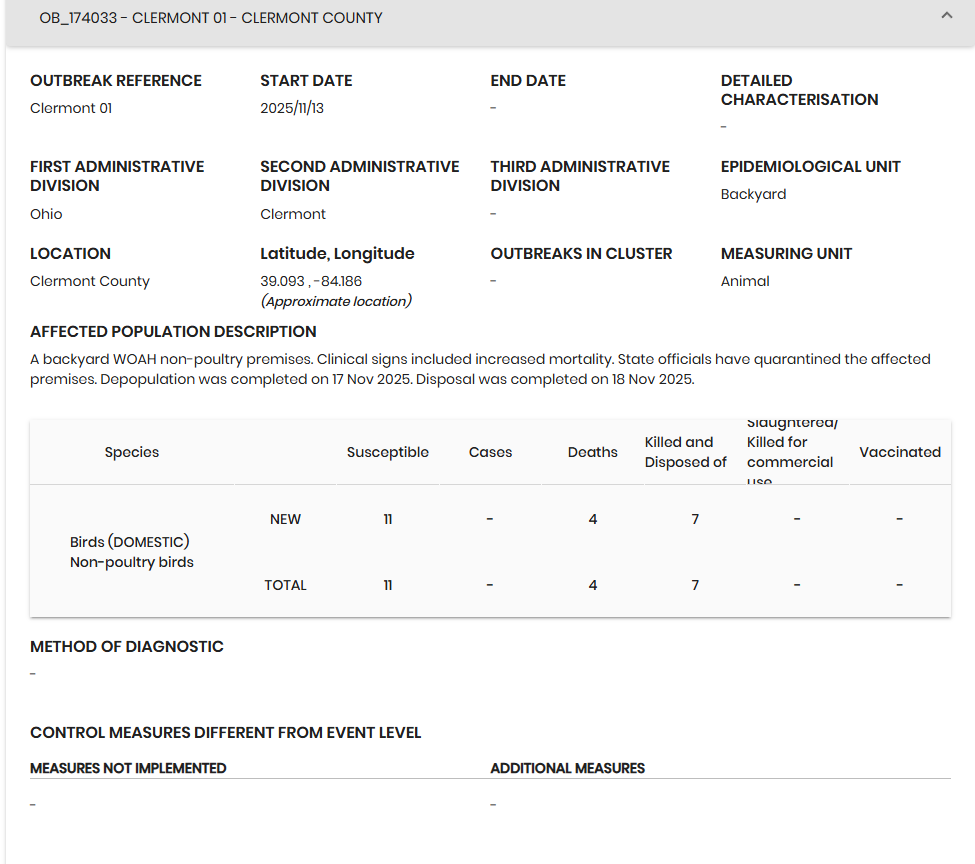Select the TOTAL row label
The height and width of the screenshot is (864, 975).
285,585
